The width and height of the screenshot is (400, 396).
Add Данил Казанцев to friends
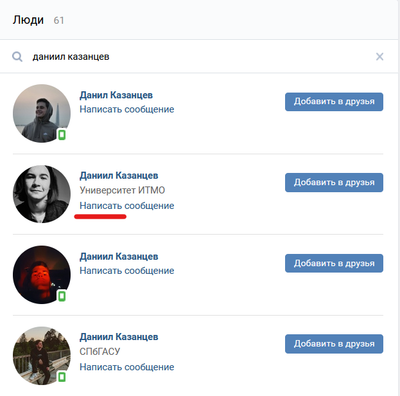[334, 102]
